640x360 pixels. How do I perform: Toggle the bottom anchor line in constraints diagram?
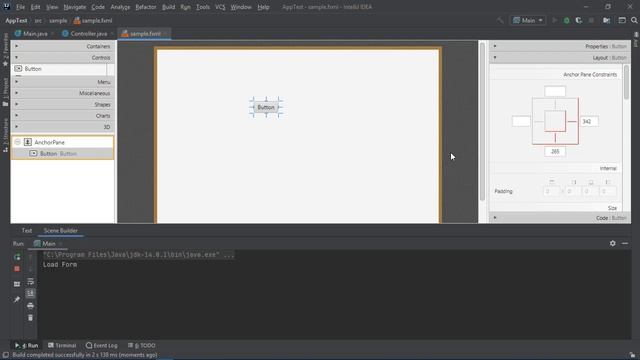(x=555, y=138)
